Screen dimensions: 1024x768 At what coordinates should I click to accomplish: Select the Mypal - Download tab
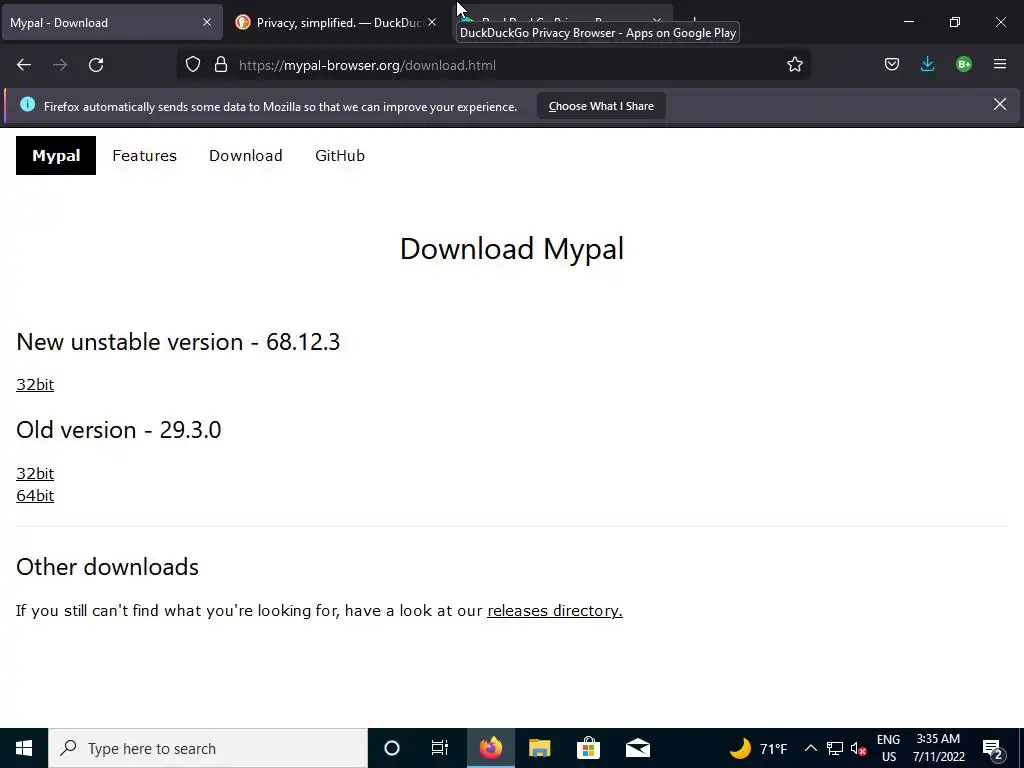click(x=112, y=22)
